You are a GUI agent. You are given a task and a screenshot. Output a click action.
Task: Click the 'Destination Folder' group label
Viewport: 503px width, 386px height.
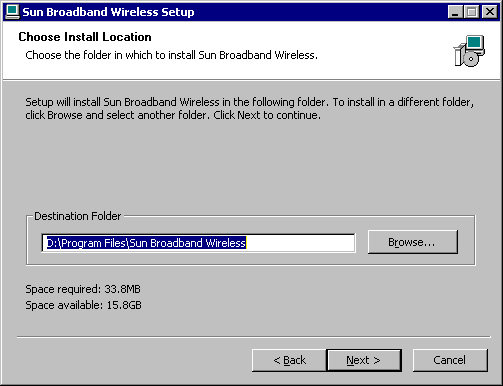[x=78, y=216]
